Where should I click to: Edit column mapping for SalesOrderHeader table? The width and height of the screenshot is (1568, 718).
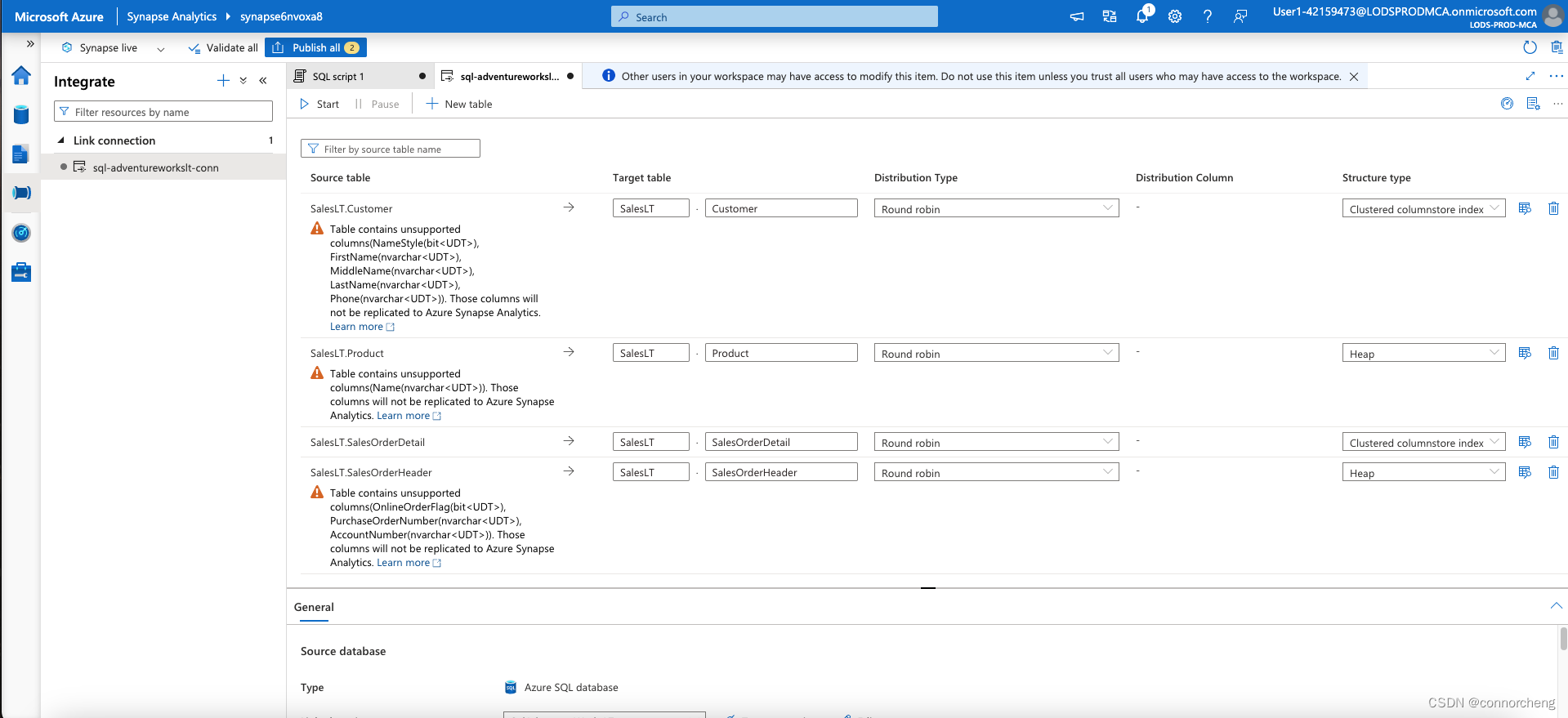pyautogui.click(x=1525, y=472)
